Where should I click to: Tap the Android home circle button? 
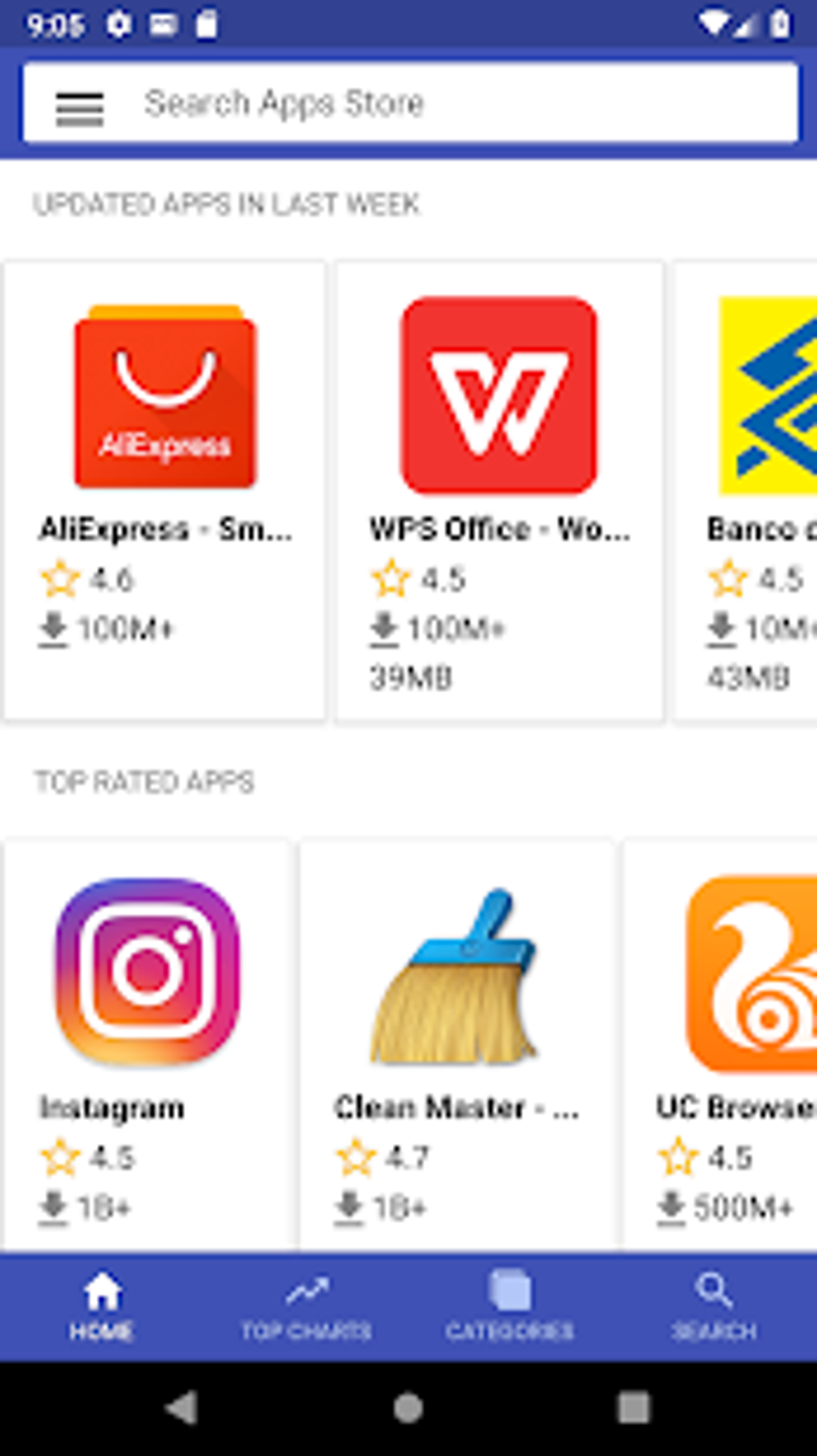click(408, 1407)
